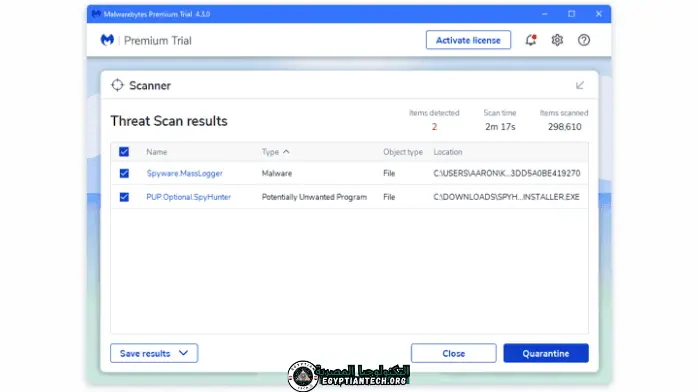The image size is (698, 392).
Task: Click the Close button in scanner
Action: [454, 353]
